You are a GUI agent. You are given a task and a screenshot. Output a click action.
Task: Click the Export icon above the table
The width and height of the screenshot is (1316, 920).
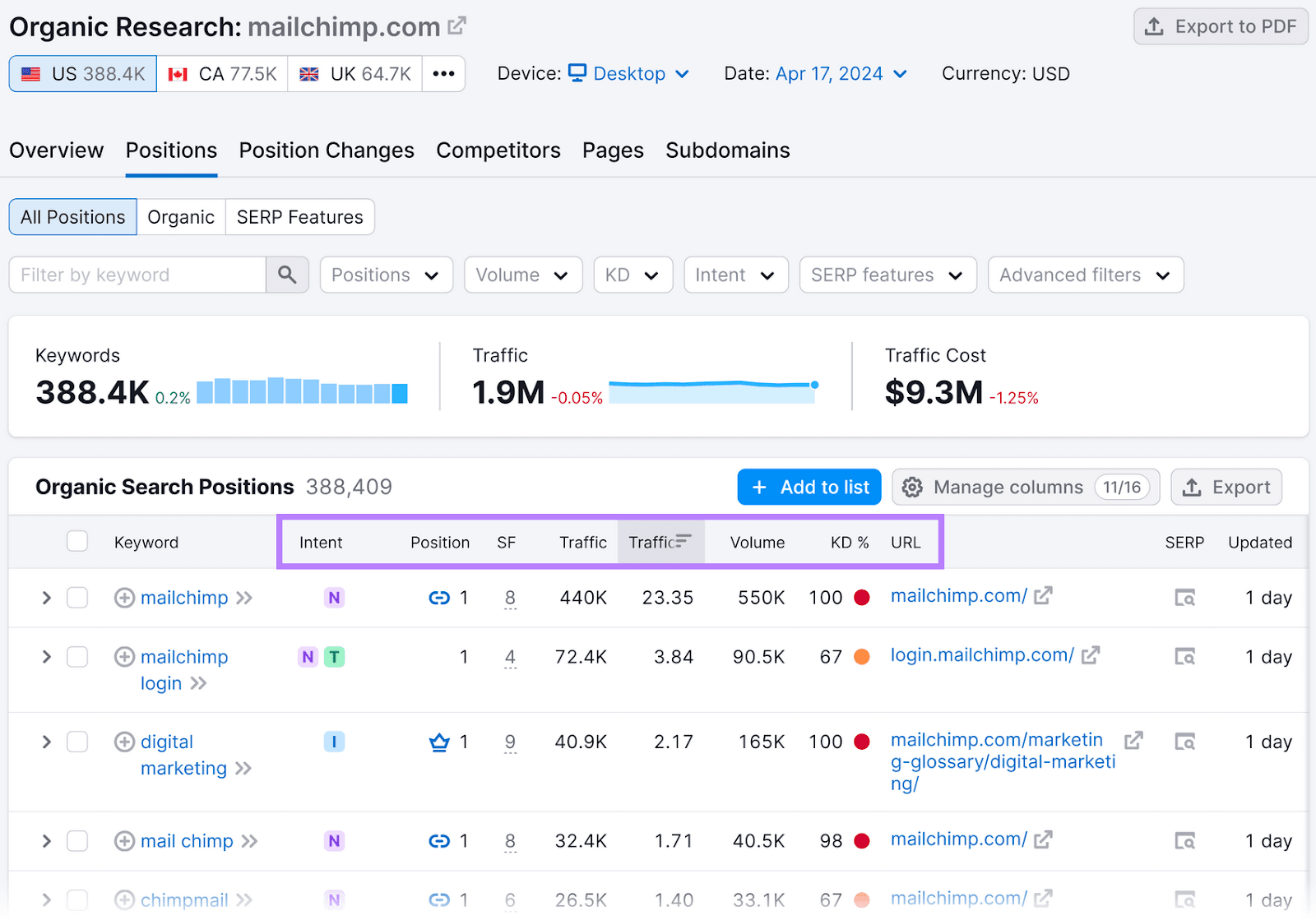click(1192, 487)
